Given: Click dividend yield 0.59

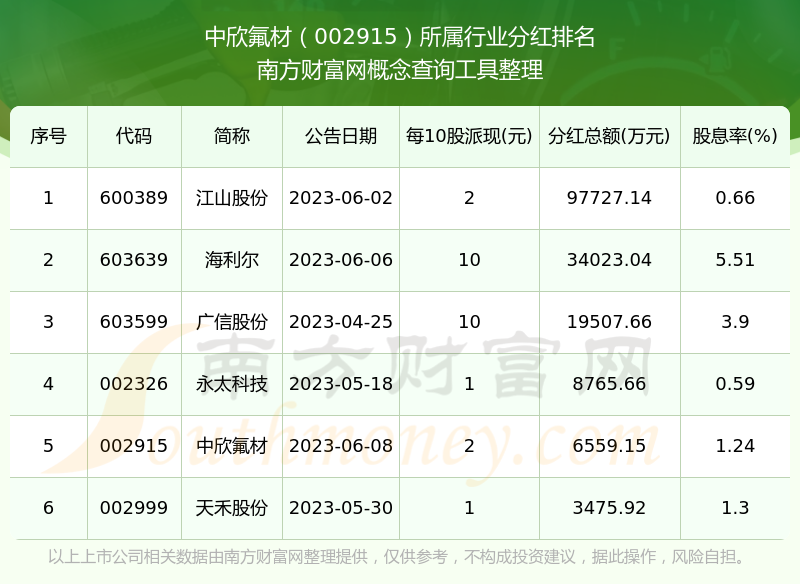Looking at the screenshot, I should coord(735,384).
